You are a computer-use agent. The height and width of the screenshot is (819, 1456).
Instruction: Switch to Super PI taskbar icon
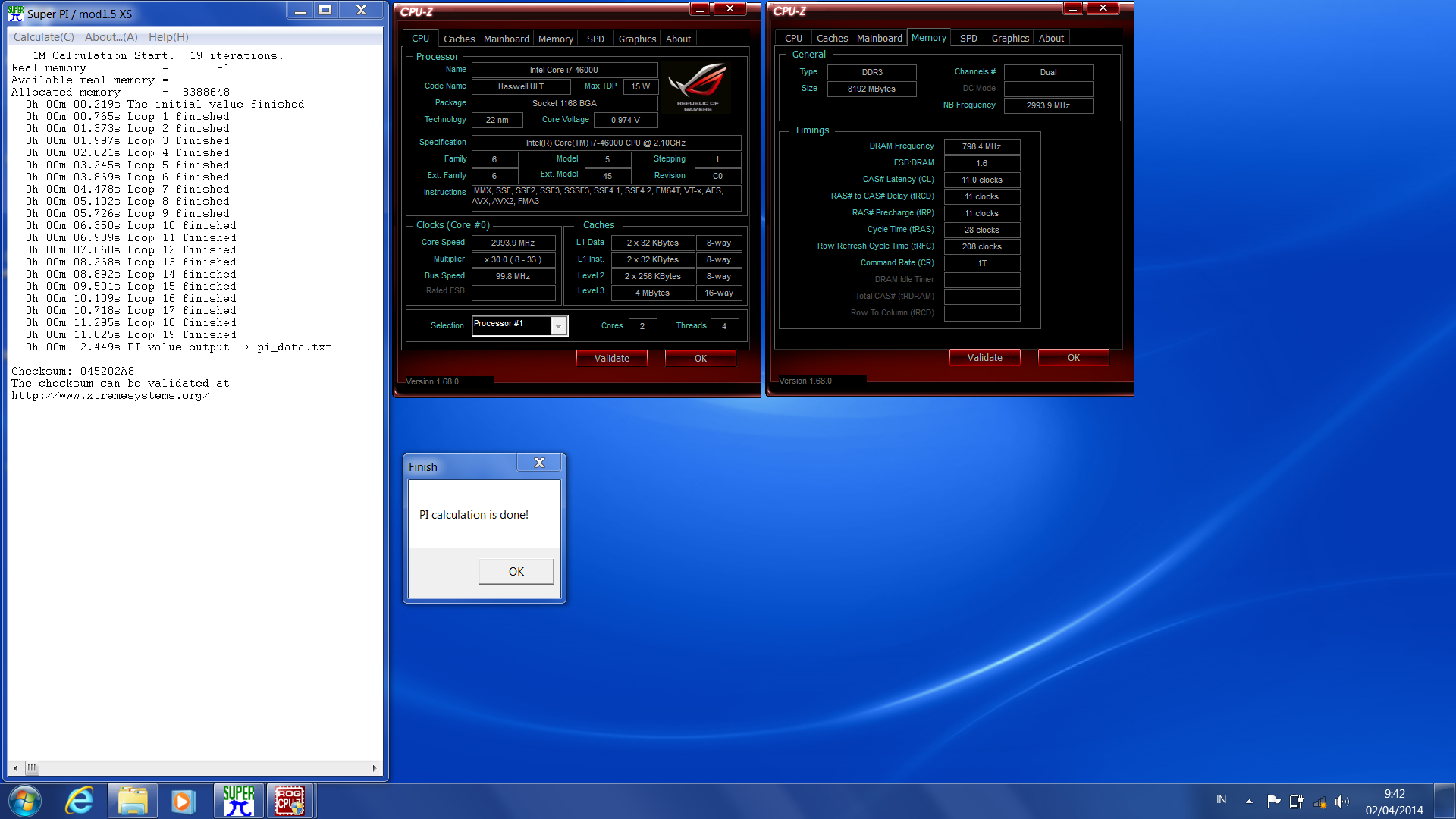coord(239,801)
